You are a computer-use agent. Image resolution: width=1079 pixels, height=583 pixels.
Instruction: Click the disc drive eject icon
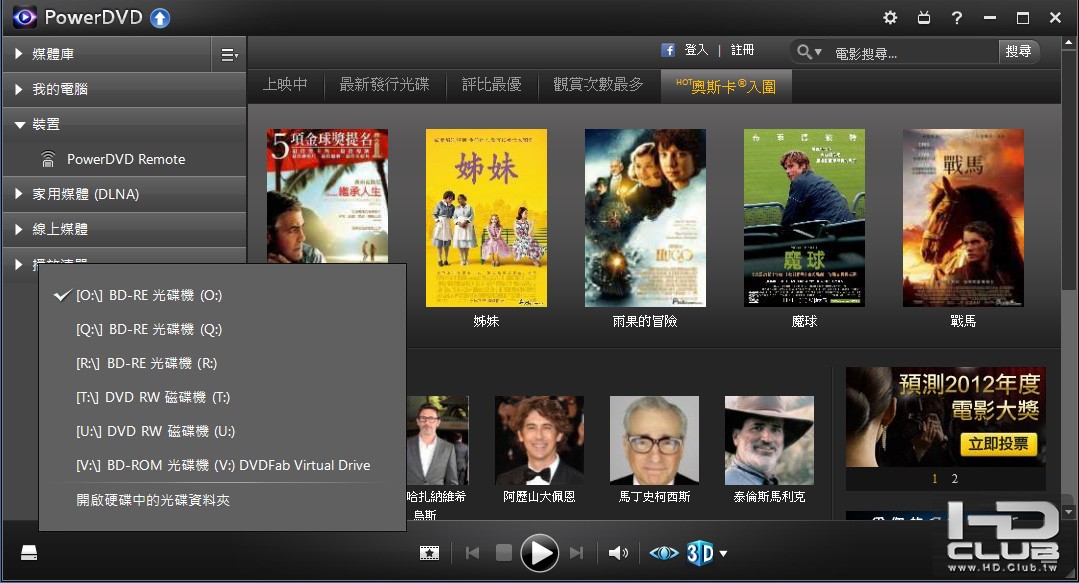(29, 552)
